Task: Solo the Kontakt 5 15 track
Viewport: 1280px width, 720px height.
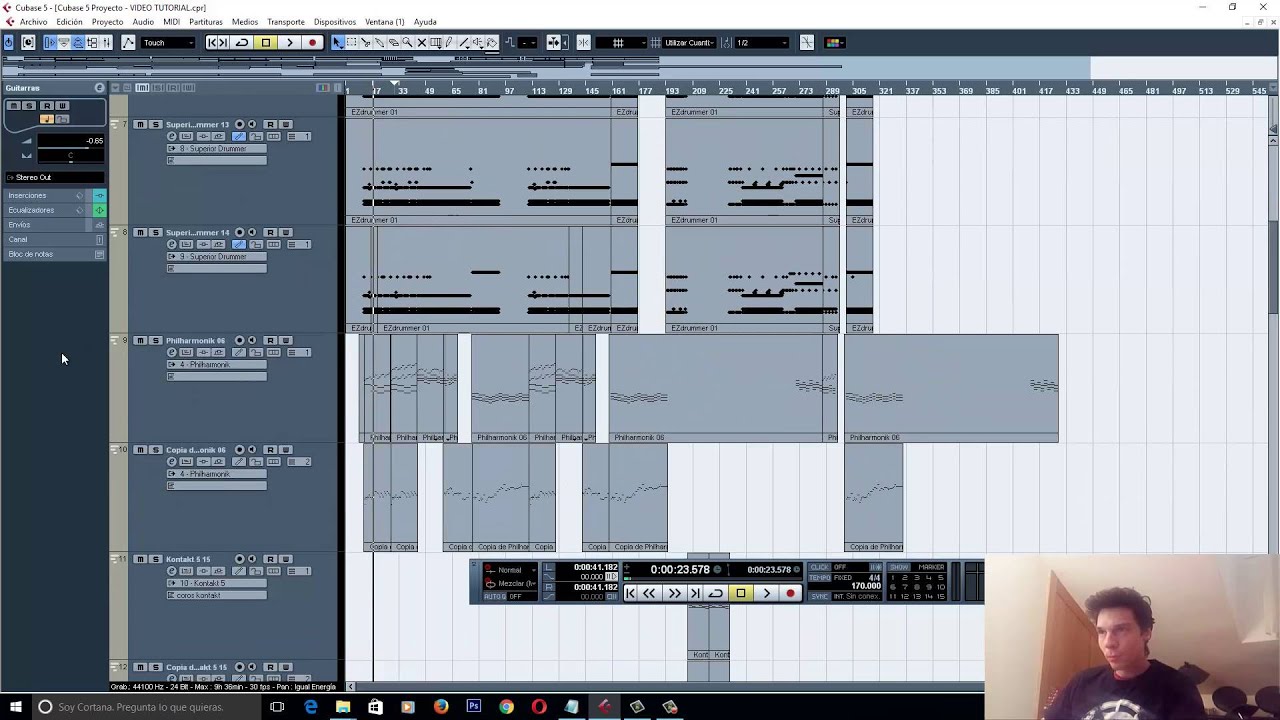Action: (x=154, y=559)
